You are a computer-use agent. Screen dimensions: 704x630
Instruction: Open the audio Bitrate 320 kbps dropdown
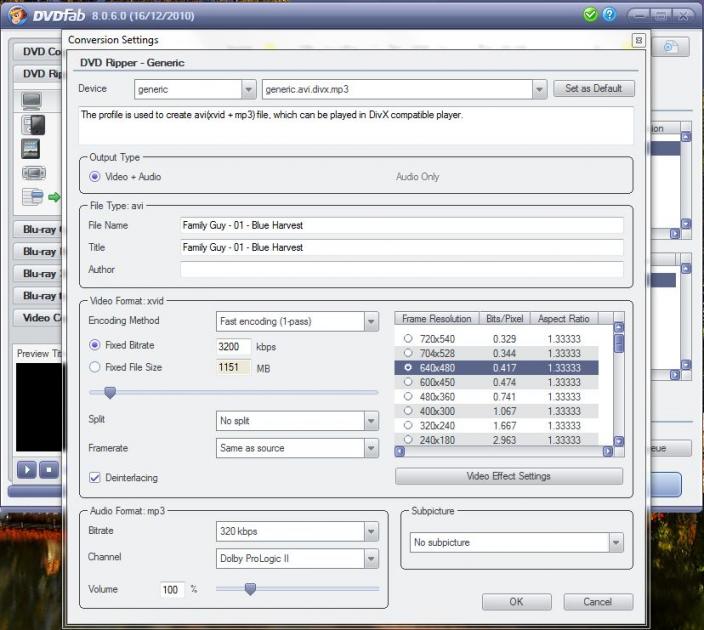pos(371,531)
